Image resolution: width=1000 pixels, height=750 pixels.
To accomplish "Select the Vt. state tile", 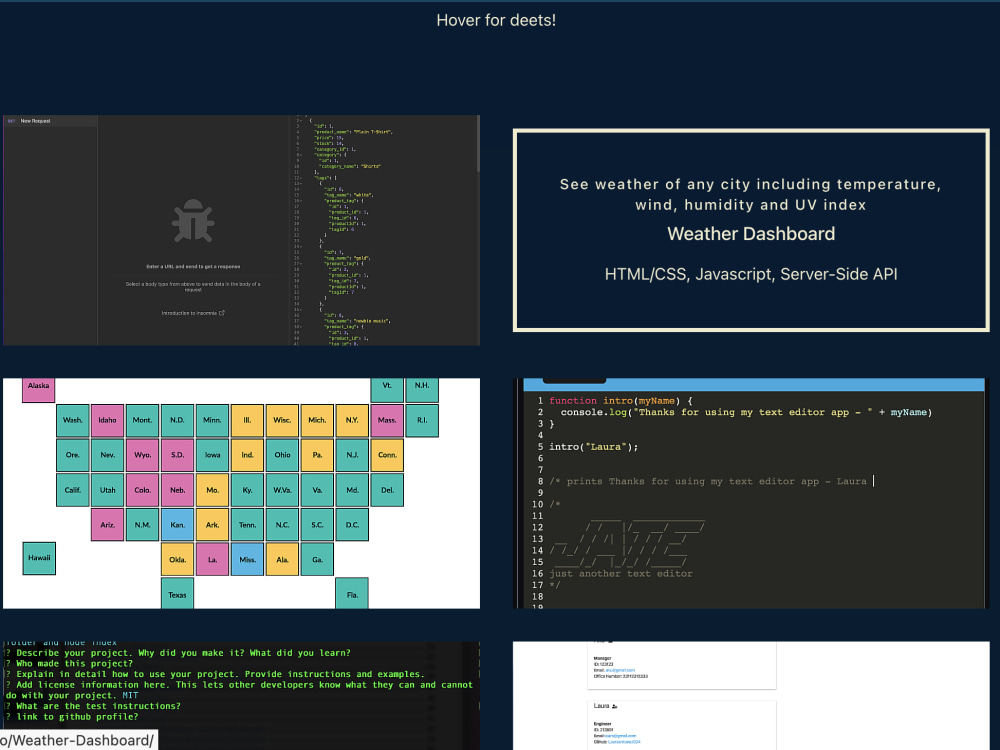I will 387,390.
